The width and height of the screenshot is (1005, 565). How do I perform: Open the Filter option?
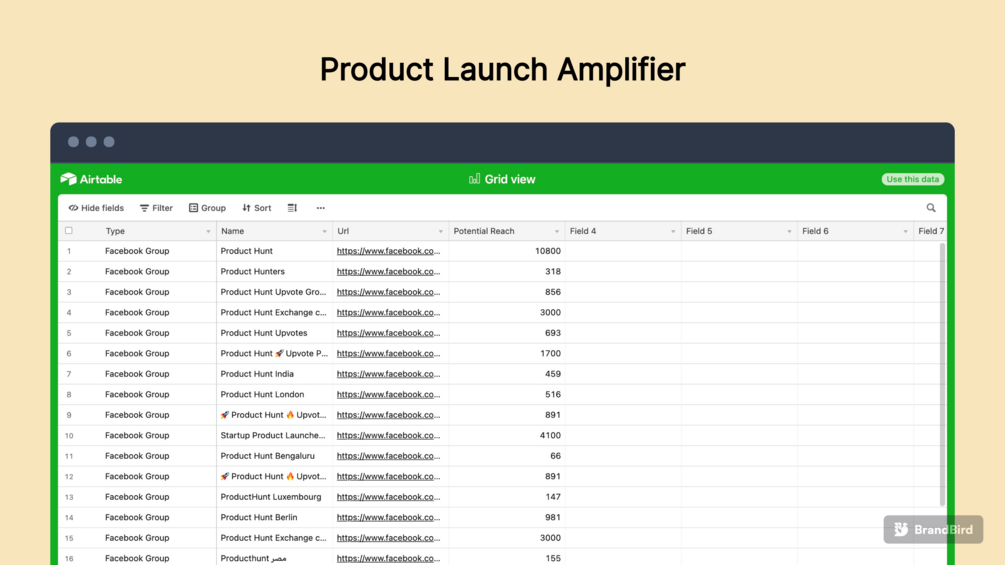tap(156, 208)
